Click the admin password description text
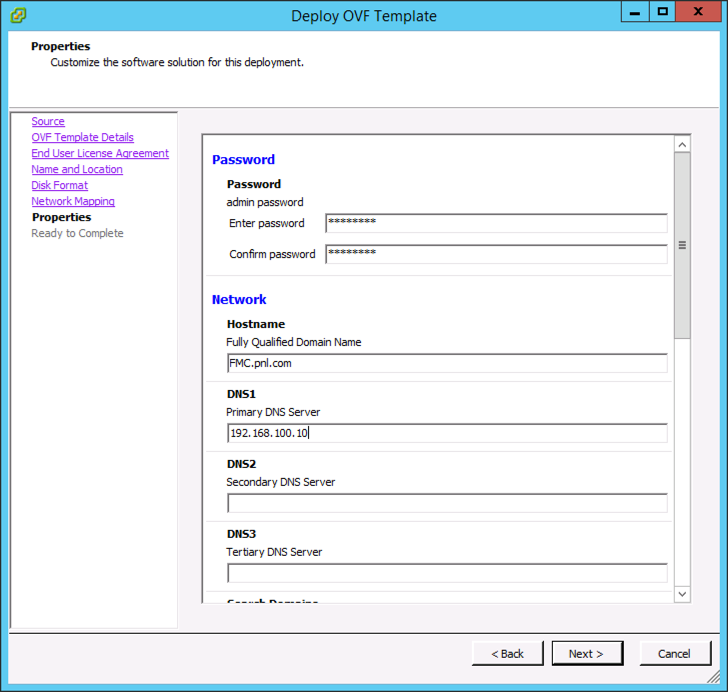728x692 pixels. click(x=265, y=202)
